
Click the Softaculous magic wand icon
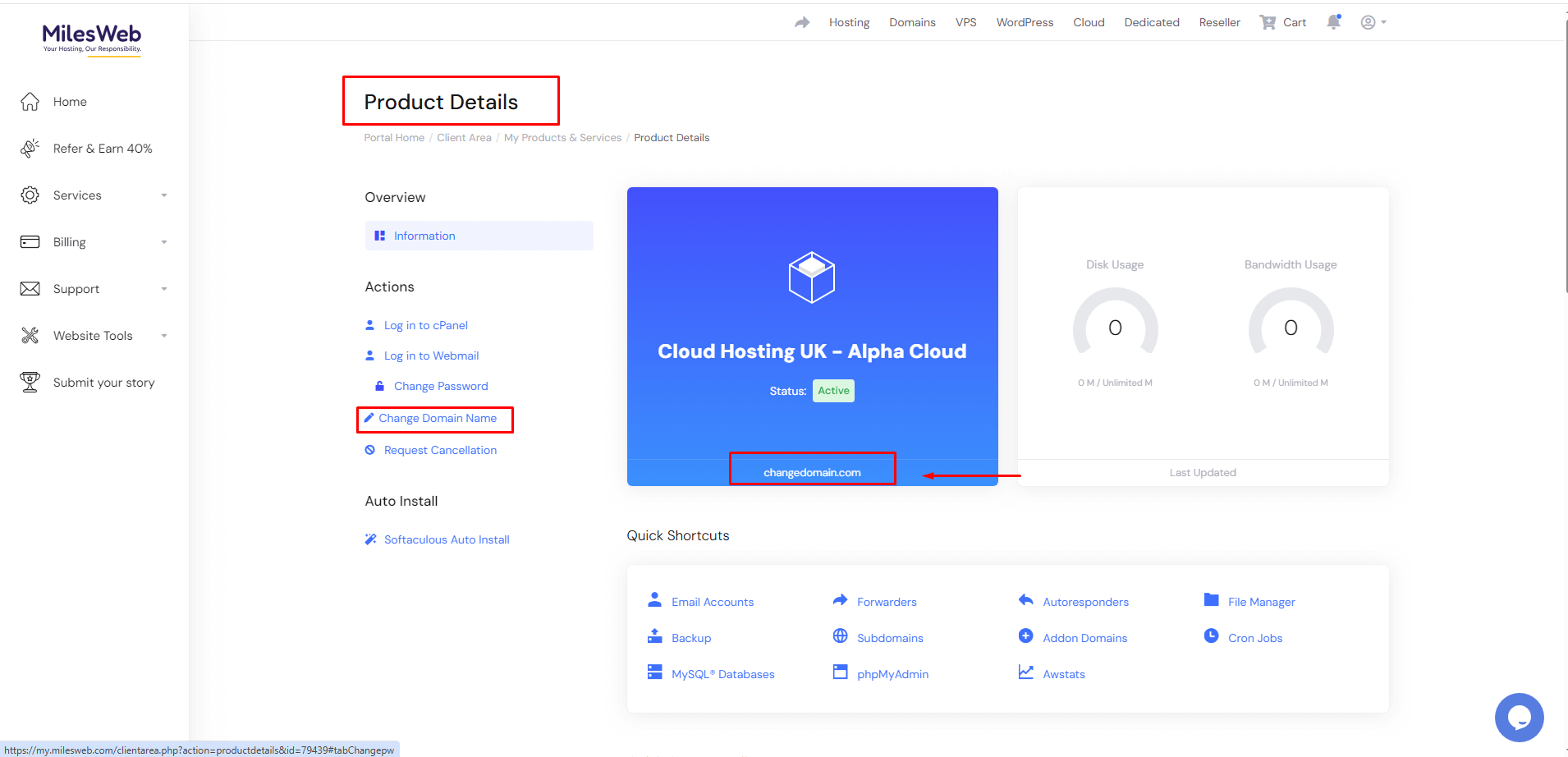coord(370,539)
